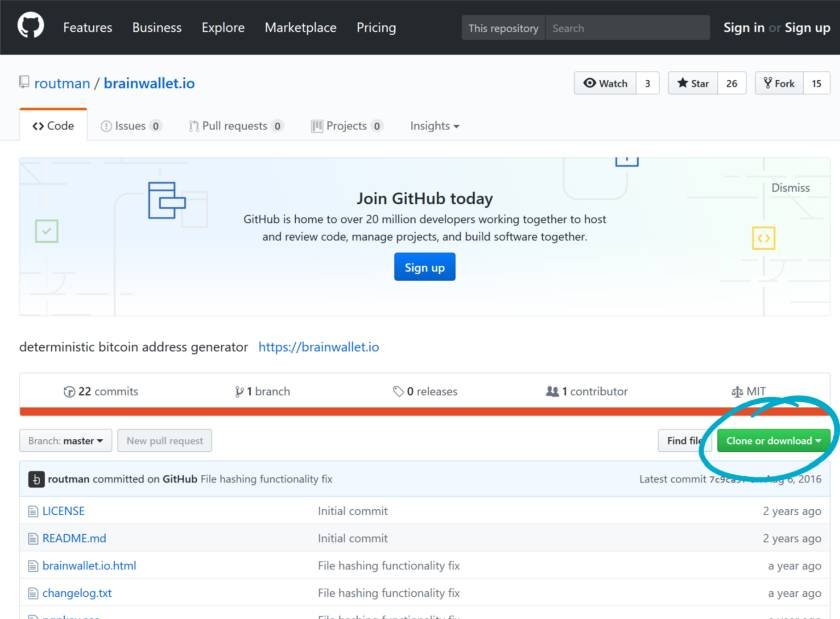The image size is (840, 619).
Task: Open the LICENSE file
Action: pos(64,511)
